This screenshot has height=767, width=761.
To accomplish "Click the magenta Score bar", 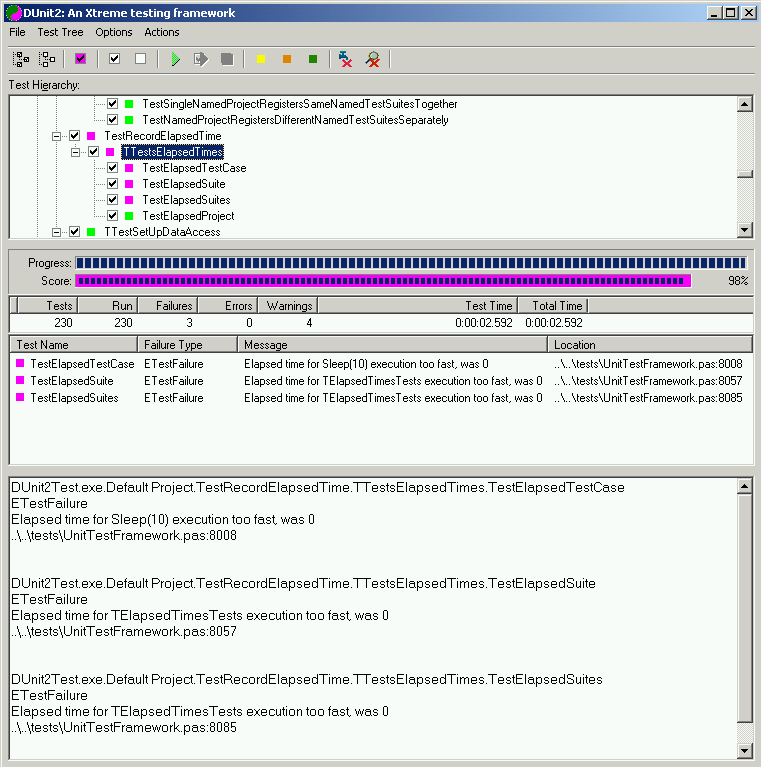I will click(383, 281).
